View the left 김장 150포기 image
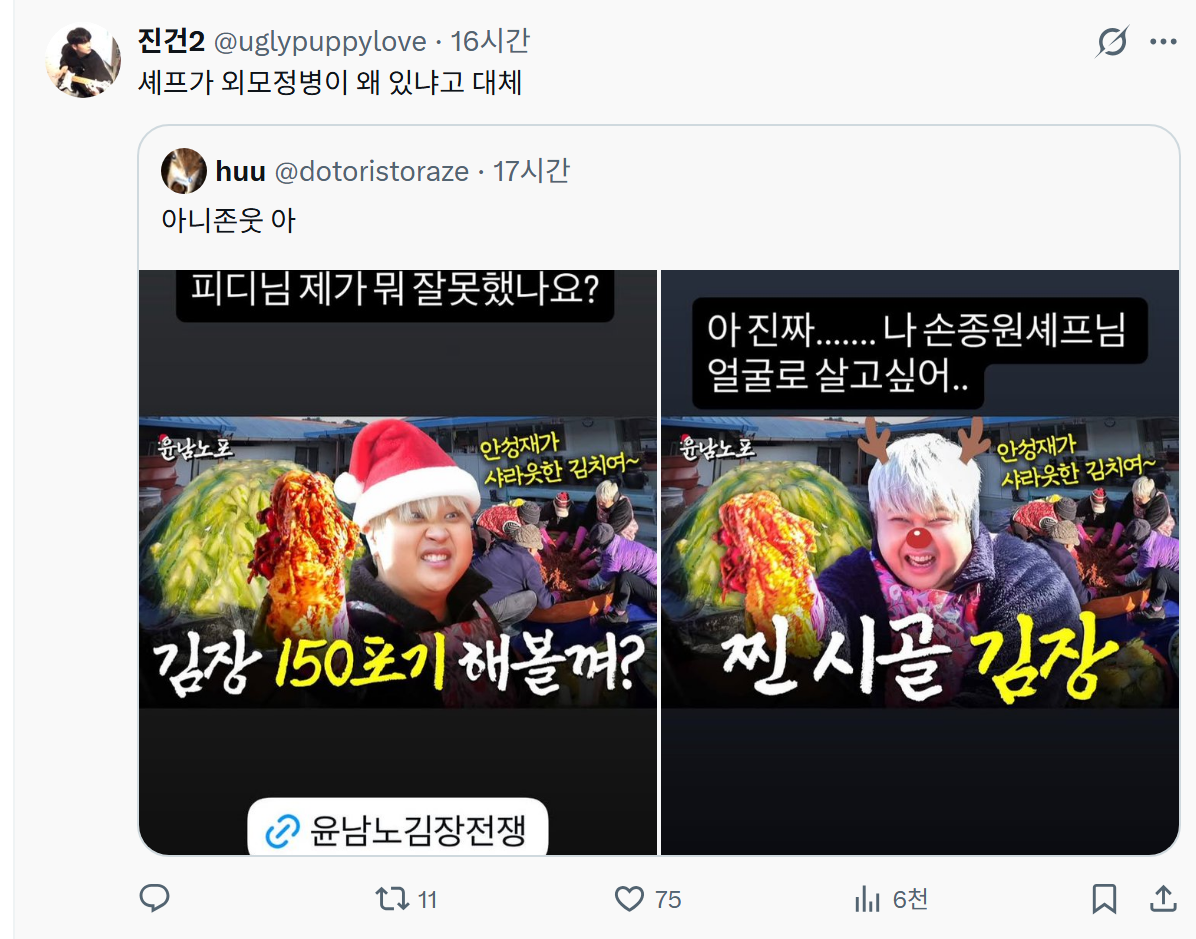 point(397,562)
